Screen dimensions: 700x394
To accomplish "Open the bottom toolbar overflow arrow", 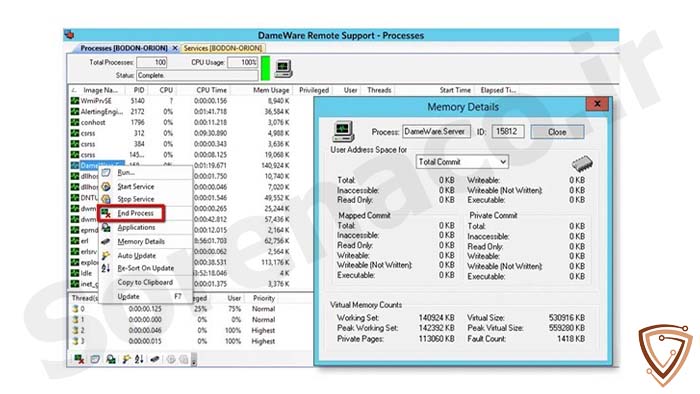I will point(194,360).
